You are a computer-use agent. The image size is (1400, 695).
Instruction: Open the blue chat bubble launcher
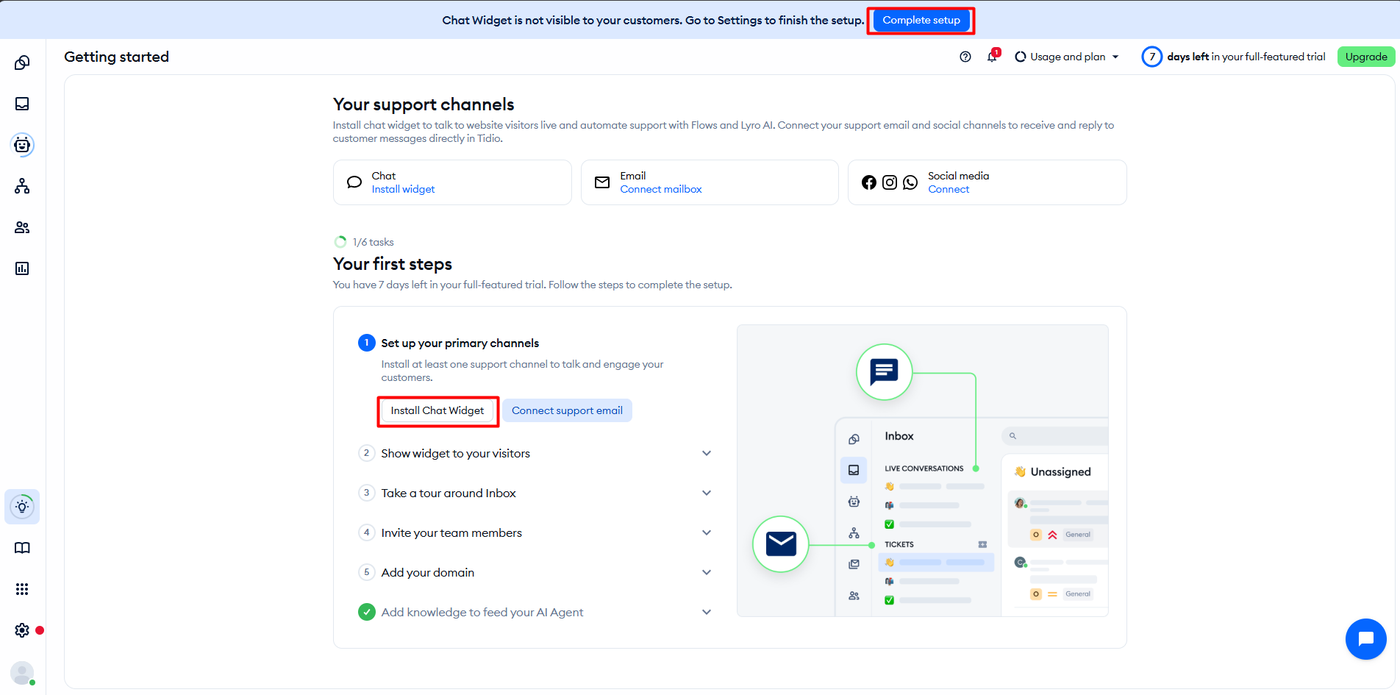click(x=1366, y=639)
